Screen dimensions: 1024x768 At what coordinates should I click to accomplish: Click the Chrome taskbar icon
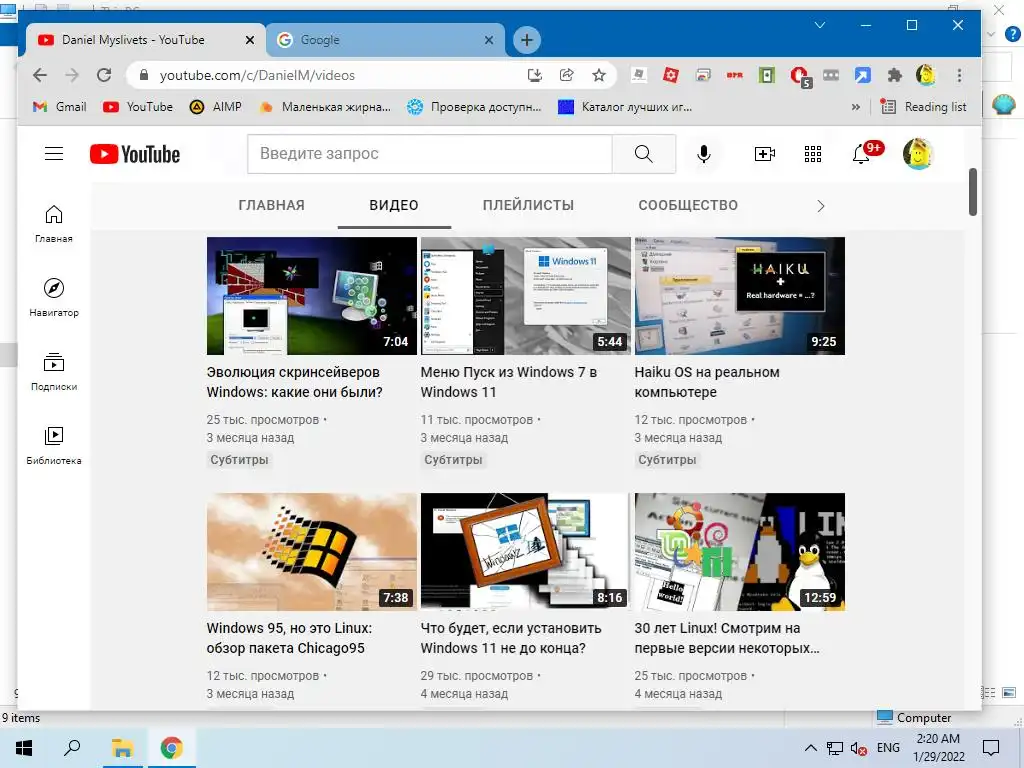[x=172, y=748]
